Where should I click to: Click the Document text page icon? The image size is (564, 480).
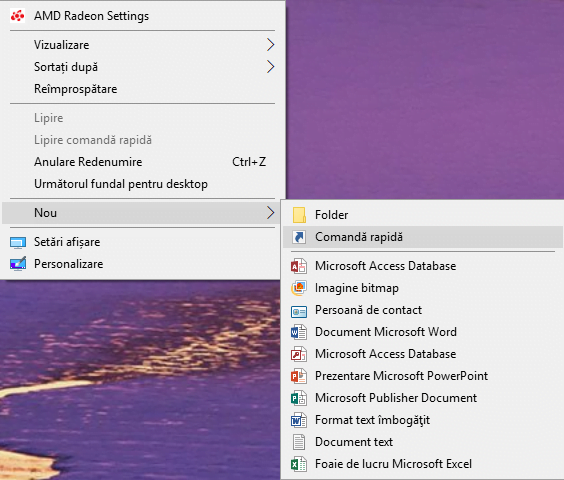click(299, 442)
